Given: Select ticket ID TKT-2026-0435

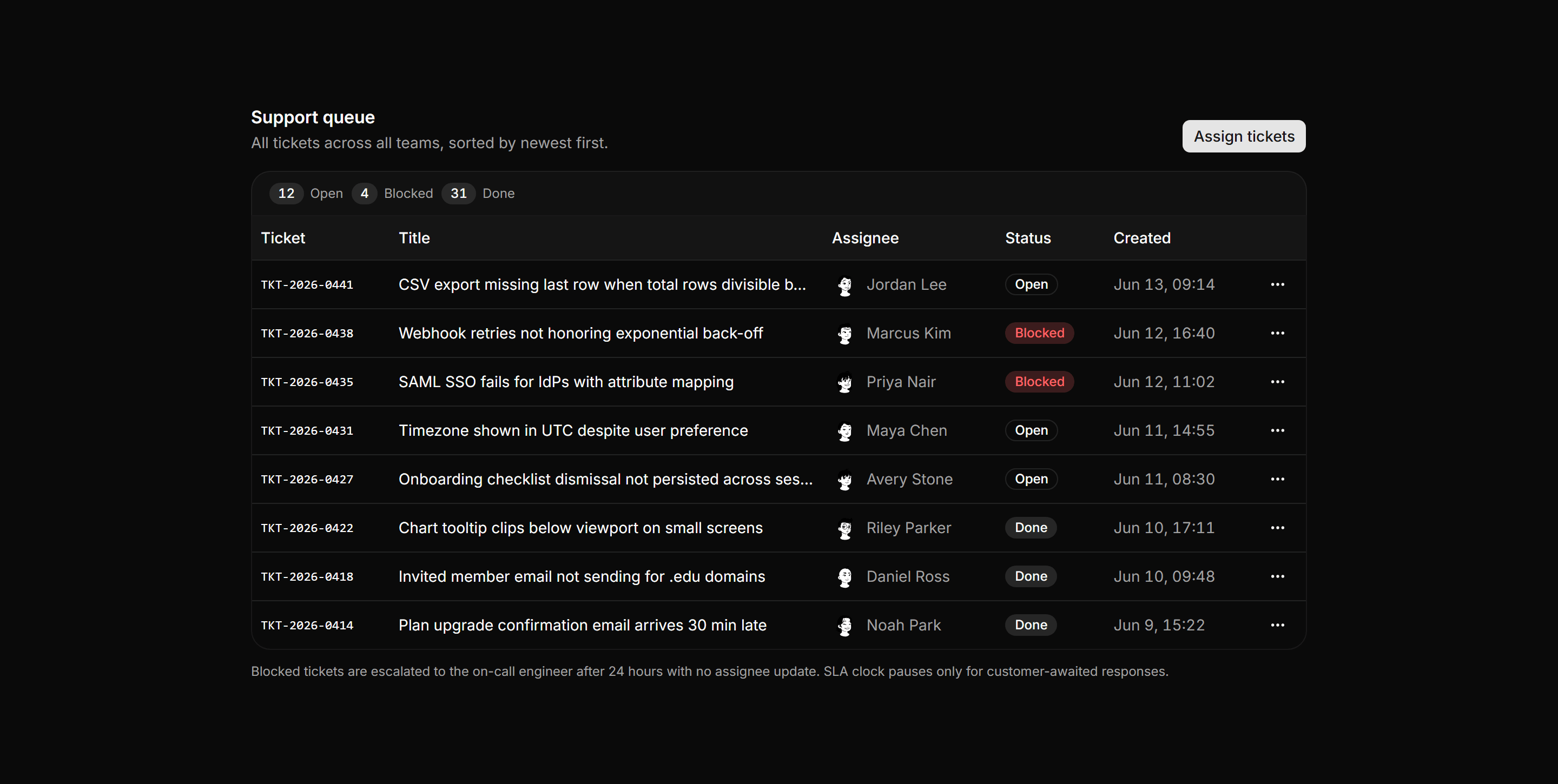Looking at the screenshot, I should 307,382.
